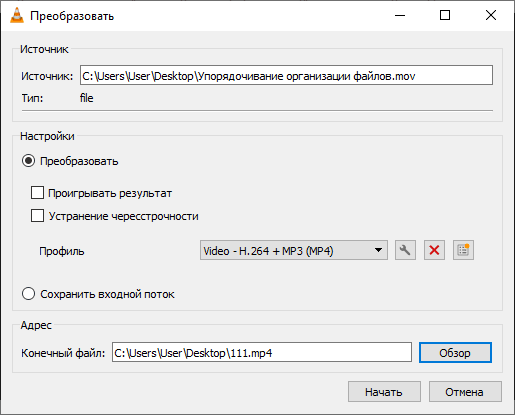Click the Преобразовать window title bar text

click(72, 16)
